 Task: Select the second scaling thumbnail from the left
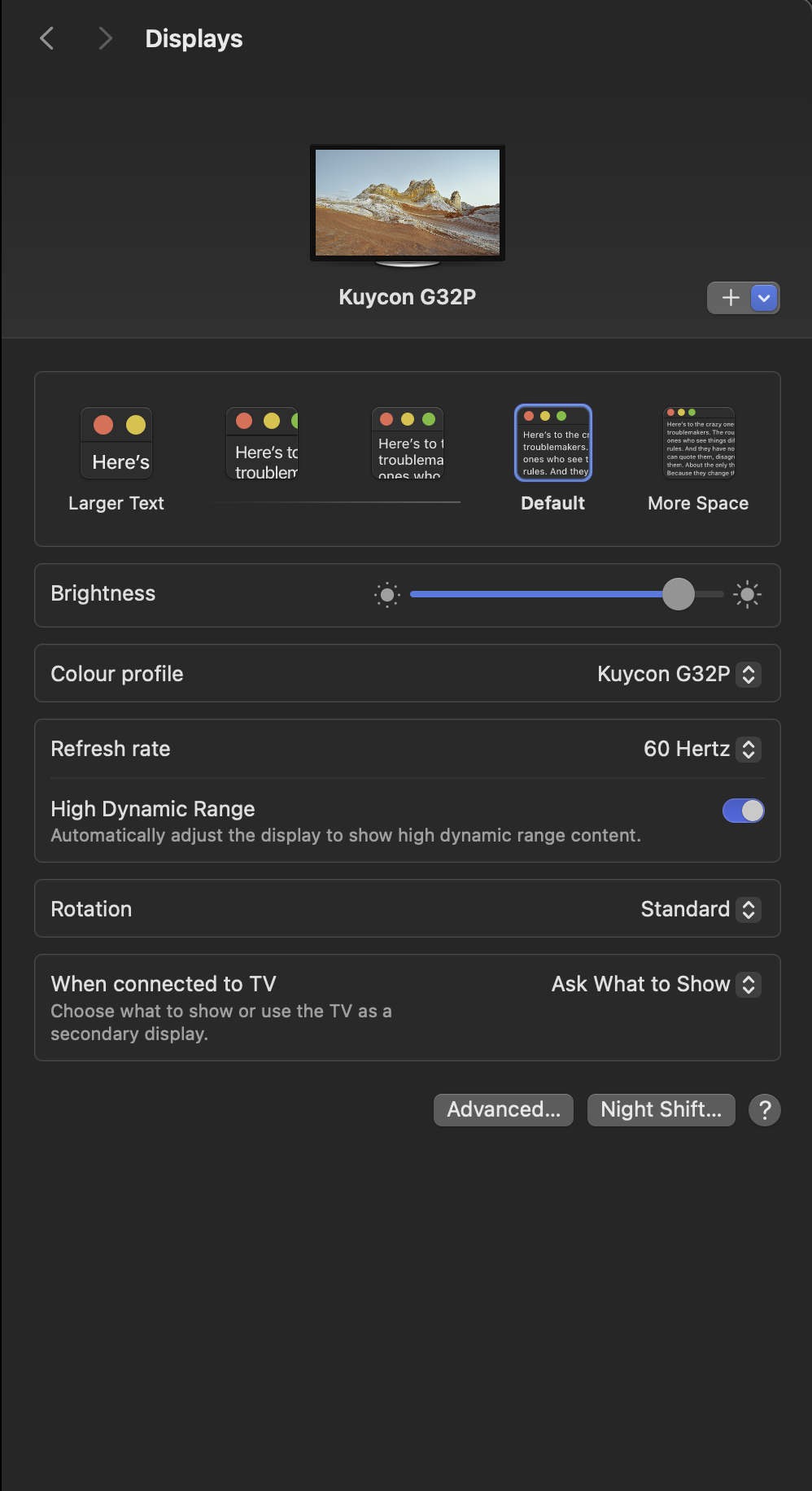tap(262, 443)
